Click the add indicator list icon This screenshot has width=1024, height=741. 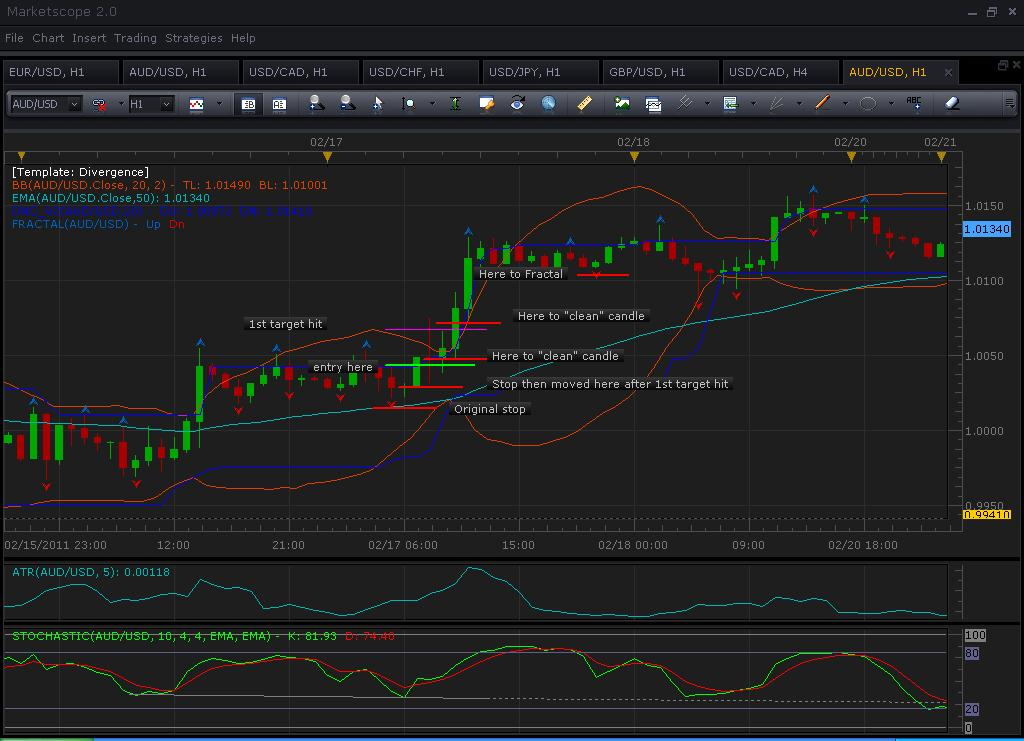pos(730,104)
